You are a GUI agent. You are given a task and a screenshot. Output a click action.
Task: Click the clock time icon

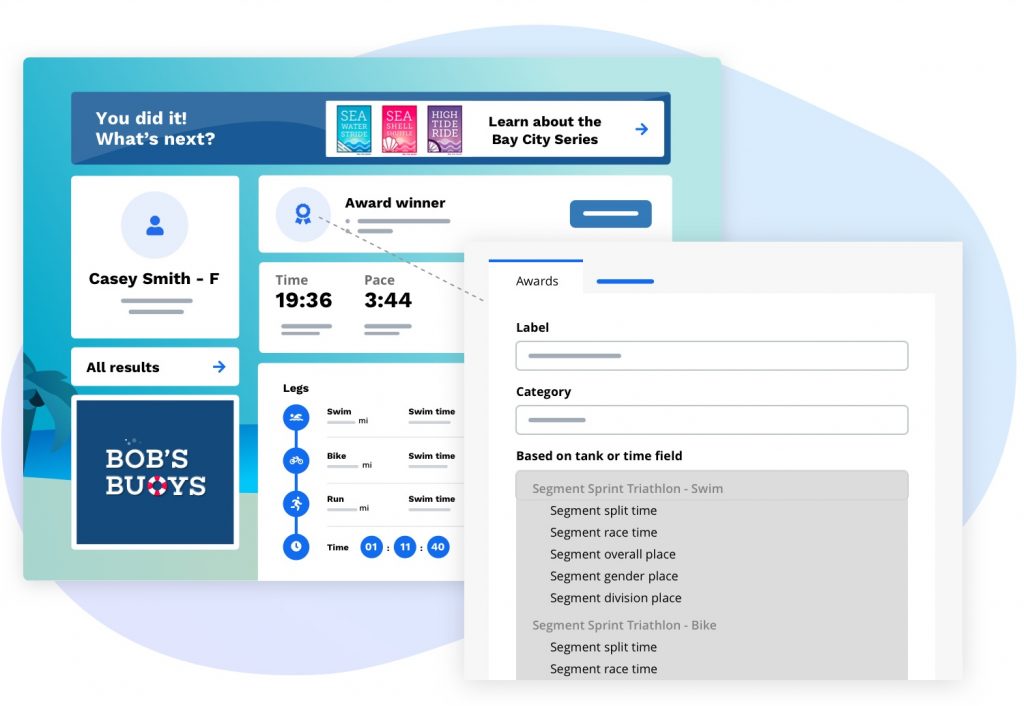[295, 547]
